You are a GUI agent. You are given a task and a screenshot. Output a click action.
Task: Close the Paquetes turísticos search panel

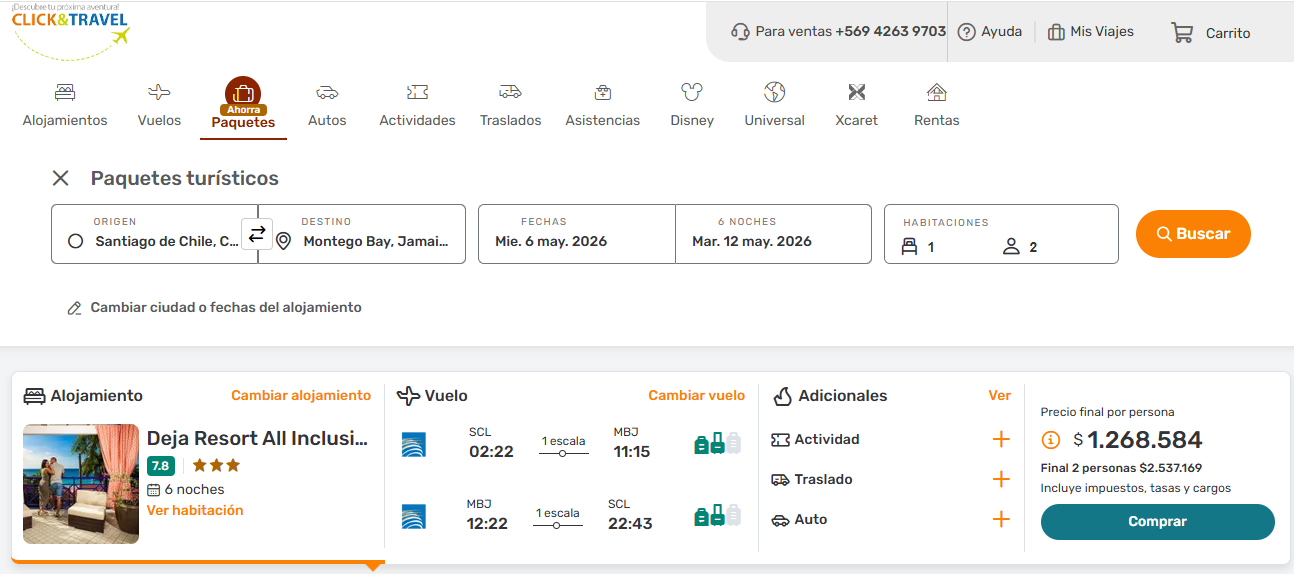[61, 178]
